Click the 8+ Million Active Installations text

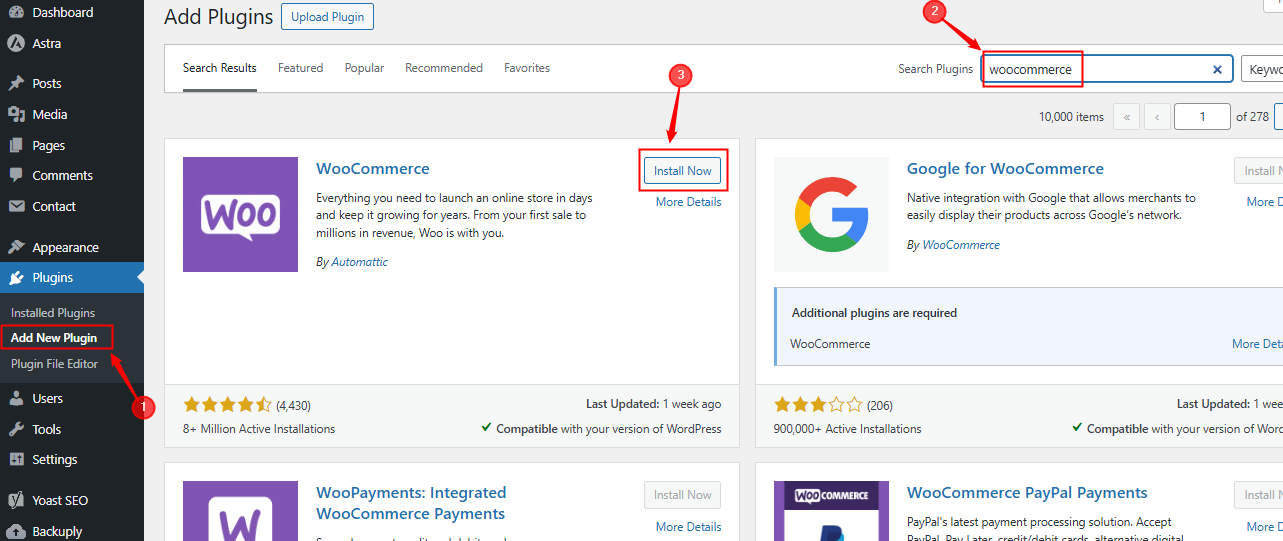pyautogui.click(x=259, y=429)
